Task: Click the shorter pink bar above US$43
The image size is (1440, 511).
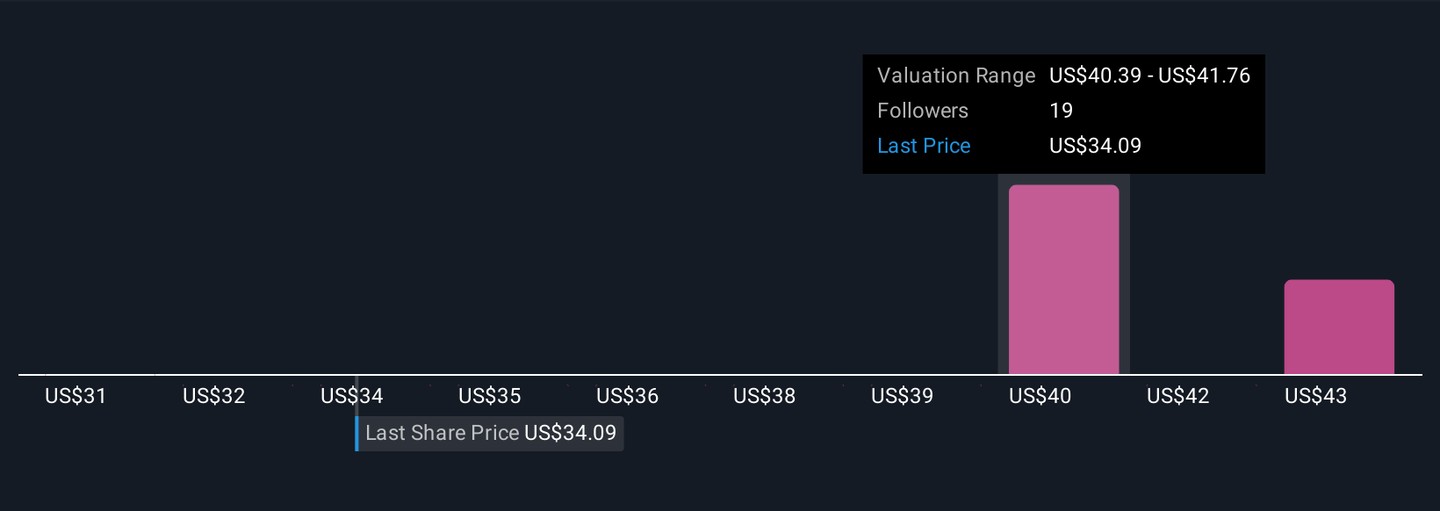Action: (x=1338, y=327)
